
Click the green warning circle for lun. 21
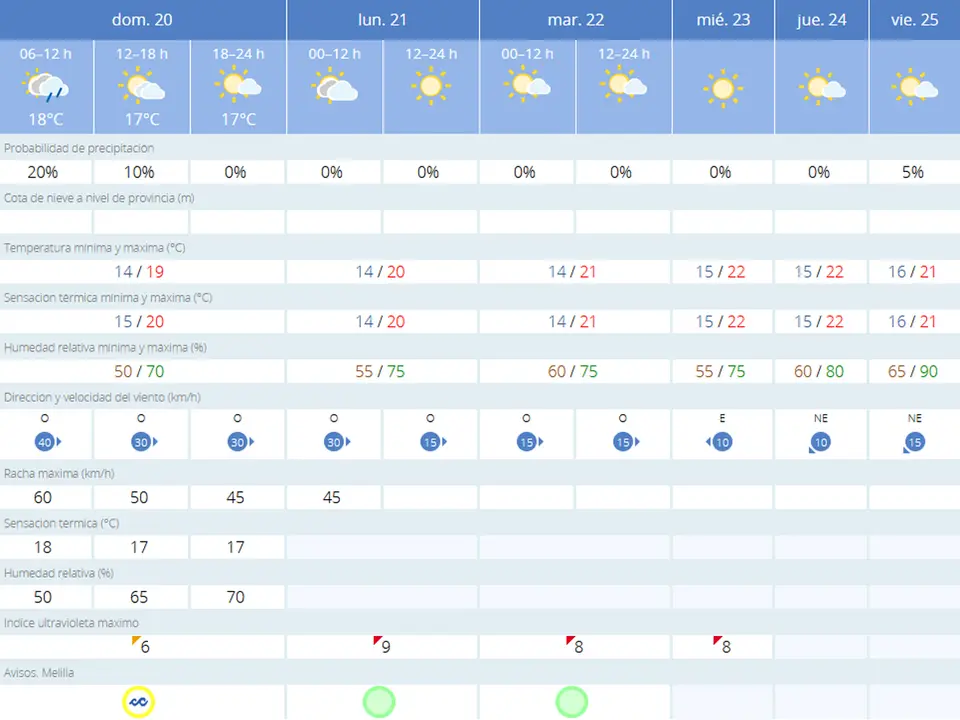coord(379,702)
